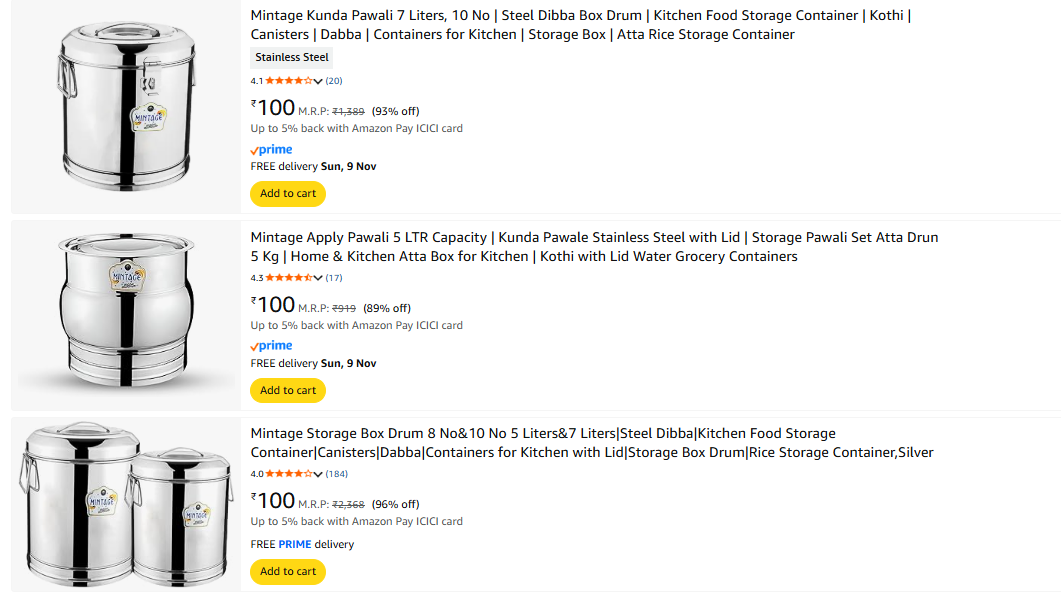Add the Kunda Pawali 7 Liters to cart
Viewport: 1061px width, 598px height.
(x=288, y=194)
